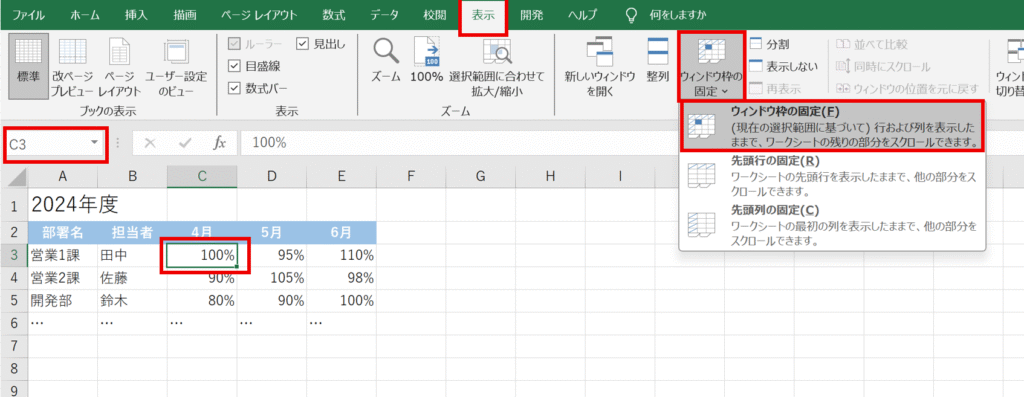1024x397 pixels.
Task: Select cell with 2024年度
Action: tap(63, 205)
